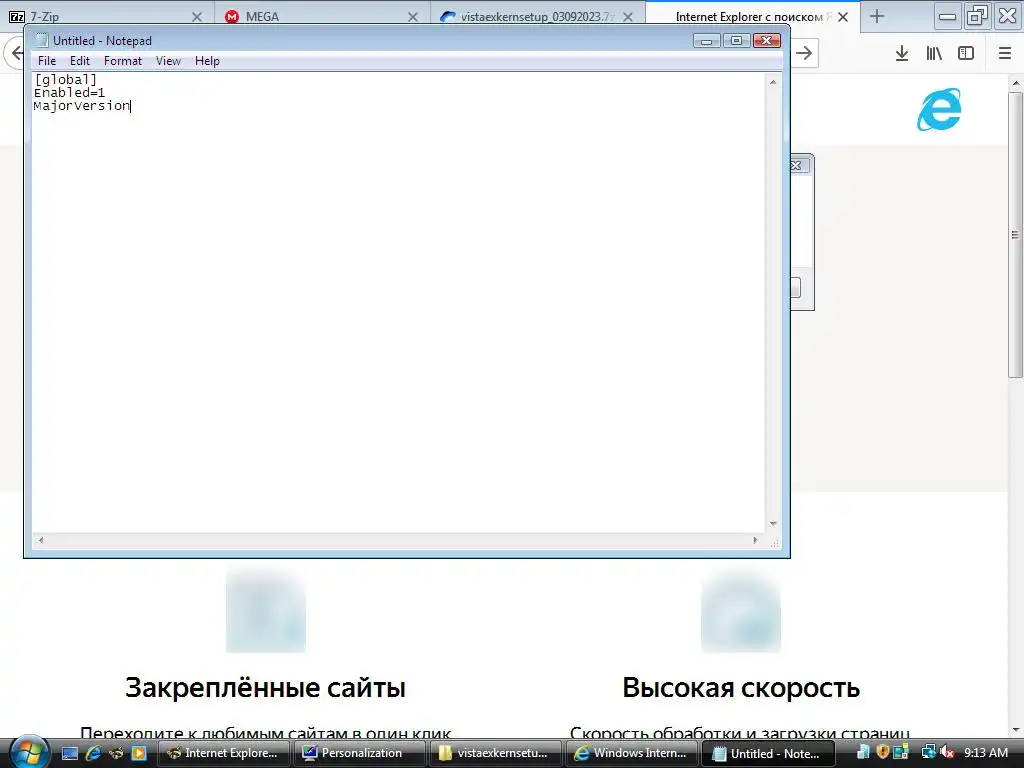Click the security shield tray icon
The width and height of the screenshot is (1024, 768).
[x=882, y=752]
